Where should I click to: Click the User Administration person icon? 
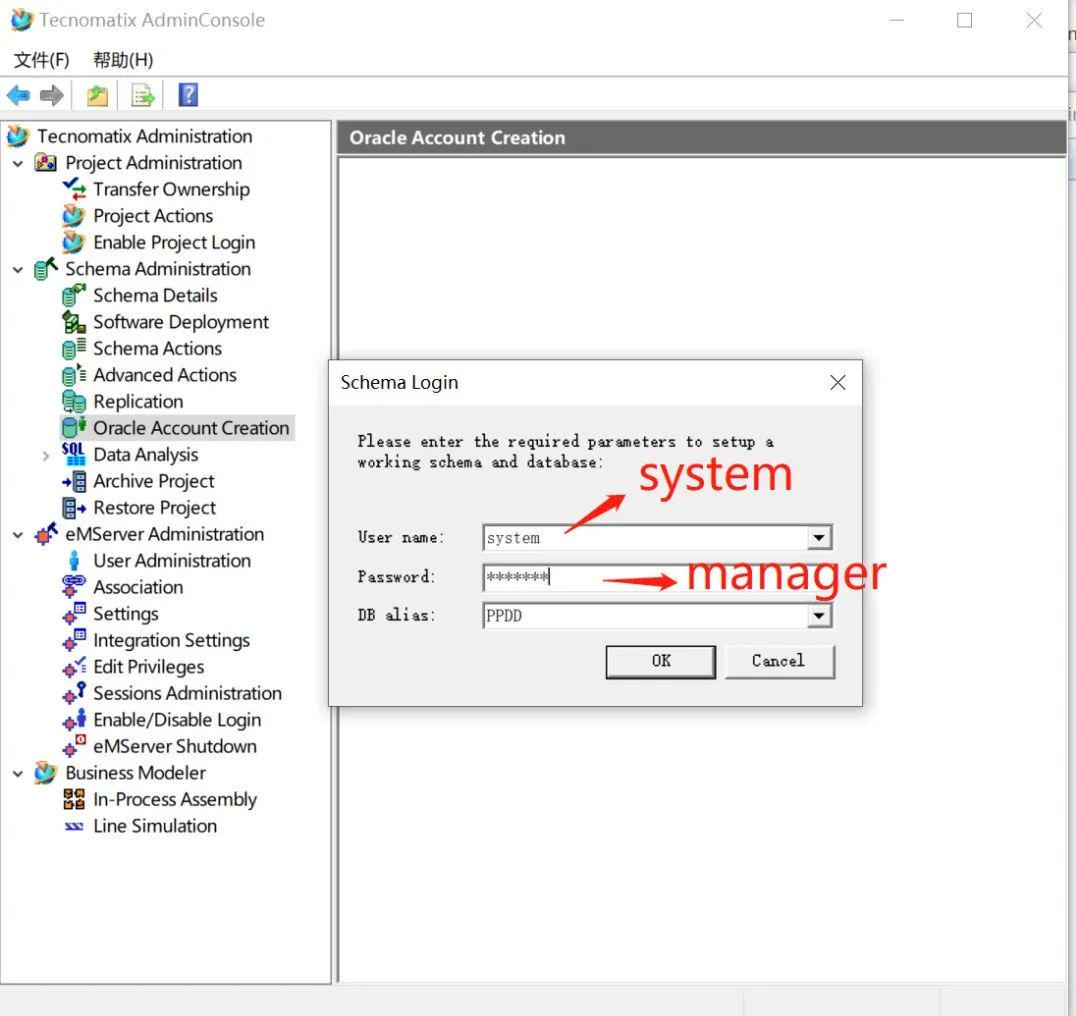coord(74,560)
